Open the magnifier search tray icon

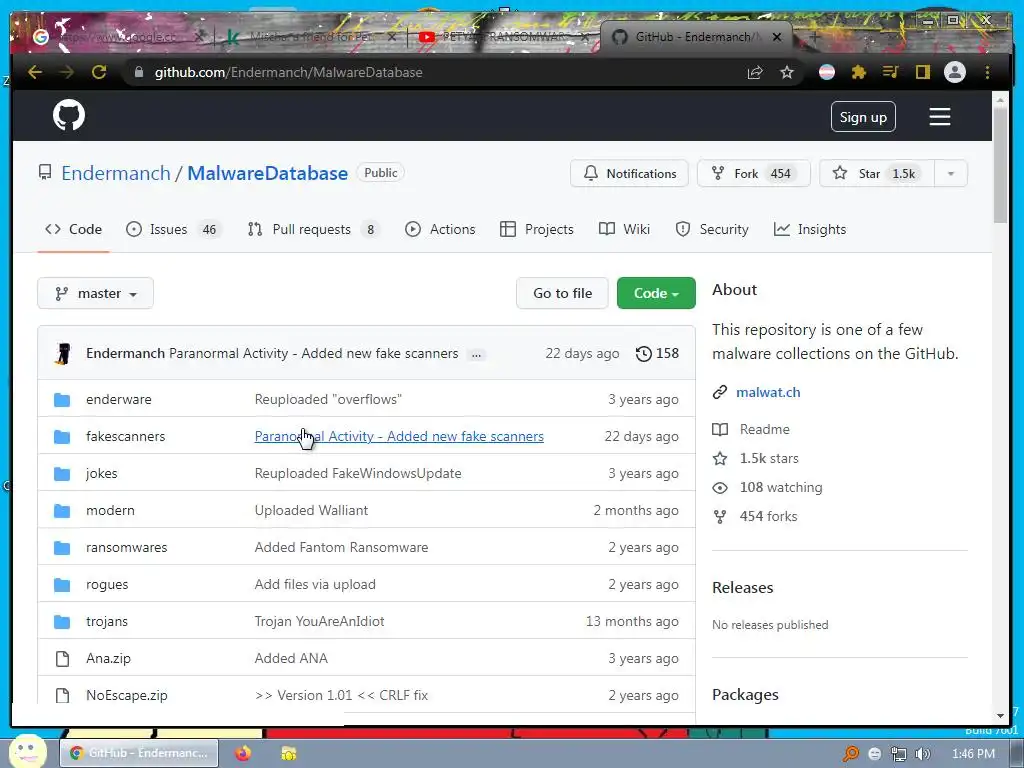point(851,754)
